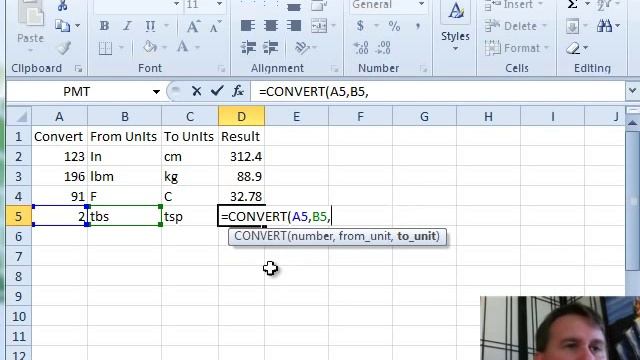Viewport: 640px width, 360px height.
Task: Toggle Italic formatting
Action: coord(127,26)
